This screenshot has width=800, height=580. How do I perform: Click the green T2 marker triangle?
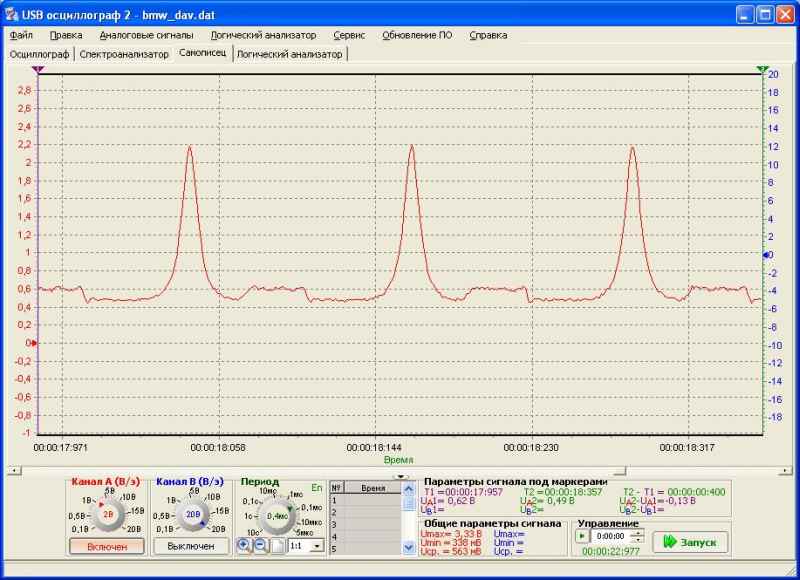(762, 69)
